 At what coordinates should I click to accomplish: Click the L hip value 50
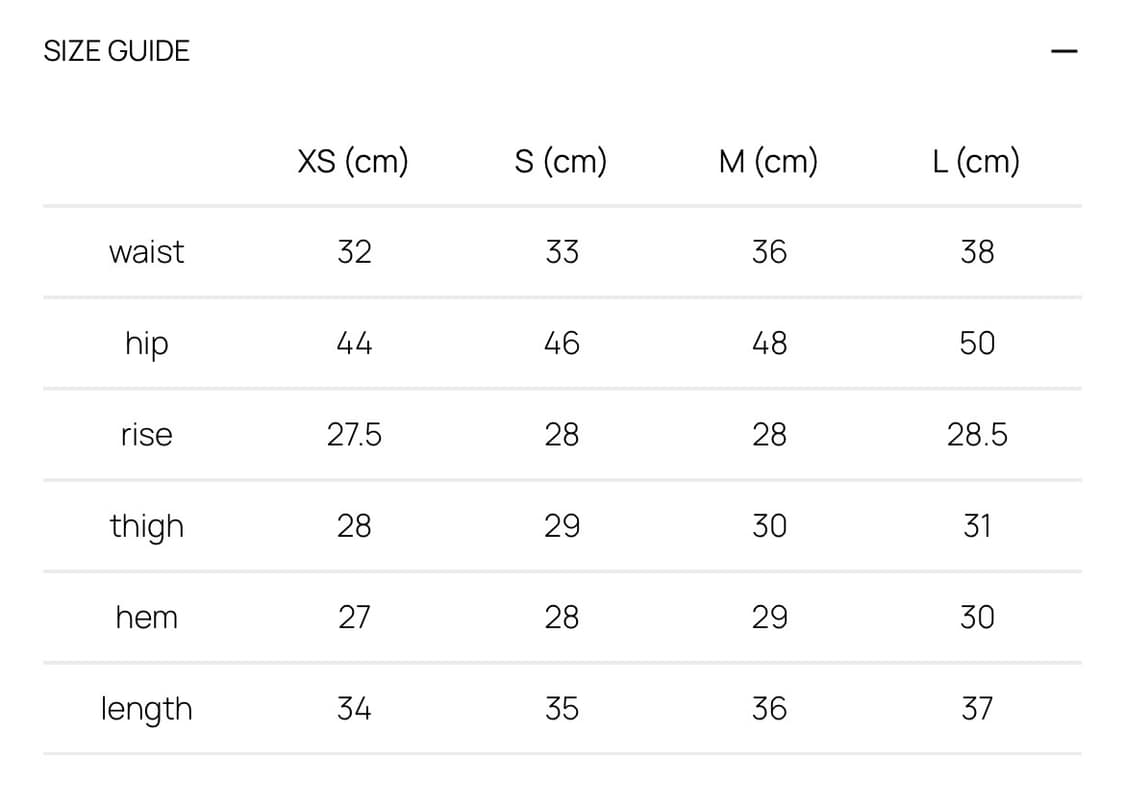point(977,344)
